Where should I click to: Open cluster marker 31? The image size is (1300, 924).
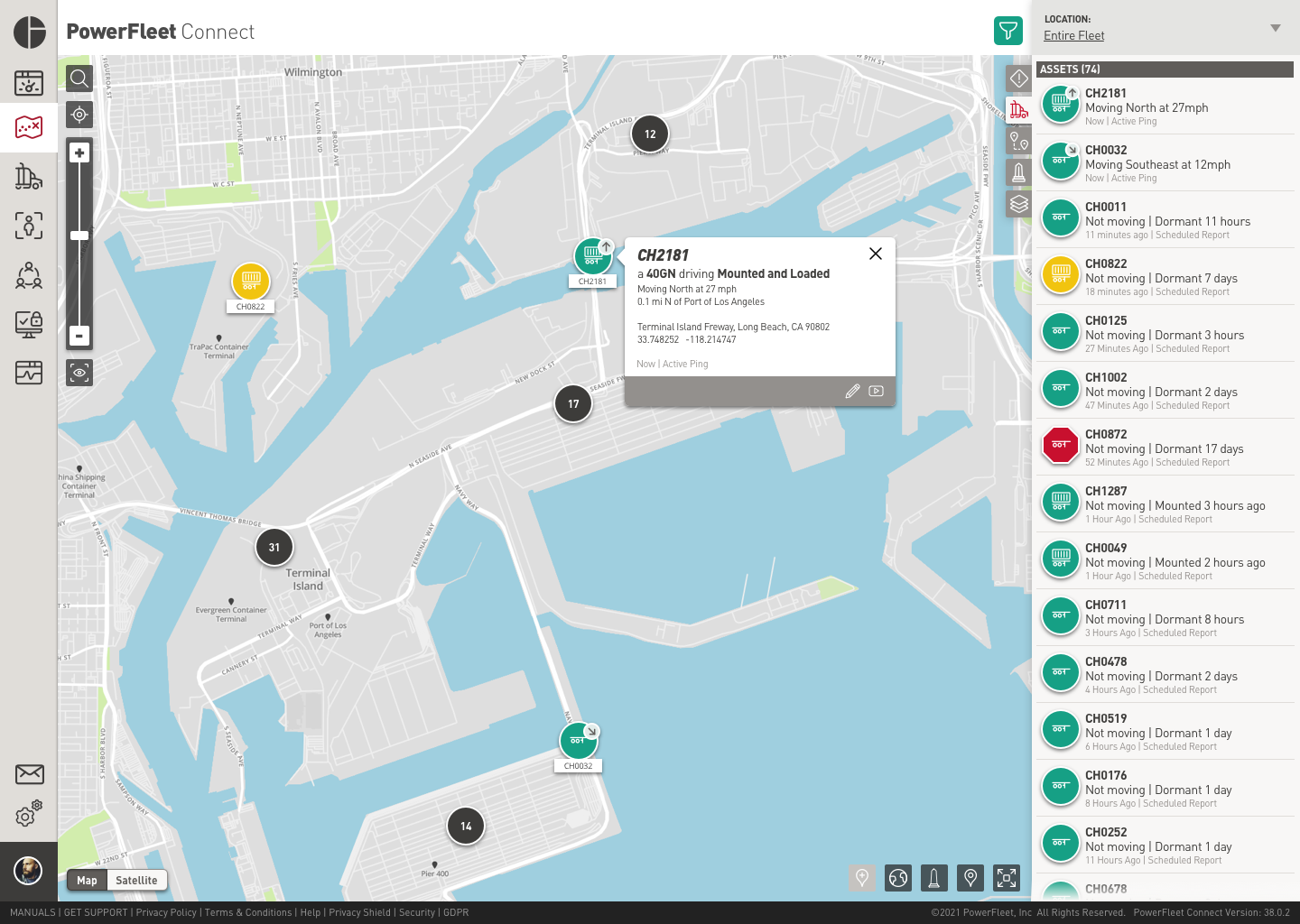click(x=274, y=547)
